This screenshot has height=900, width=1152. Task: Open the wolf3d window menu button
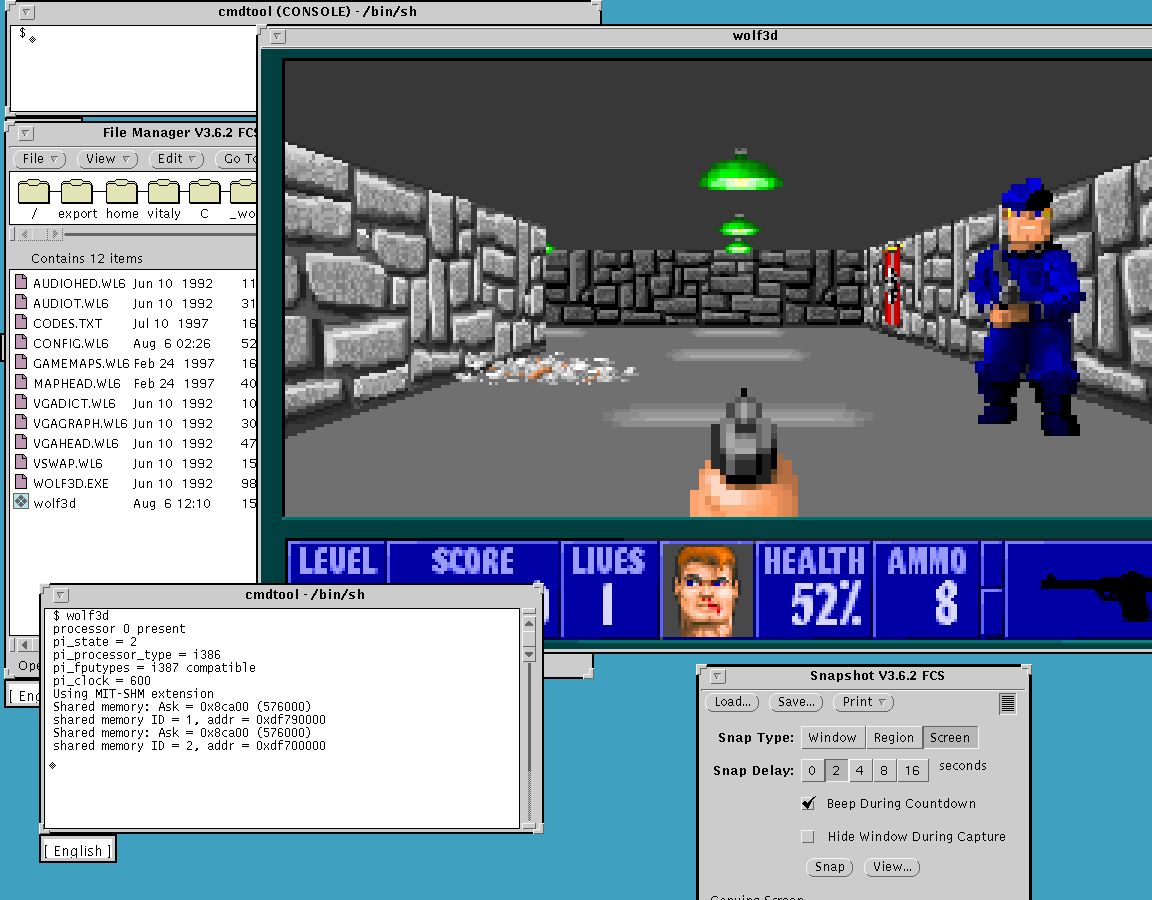278,36
